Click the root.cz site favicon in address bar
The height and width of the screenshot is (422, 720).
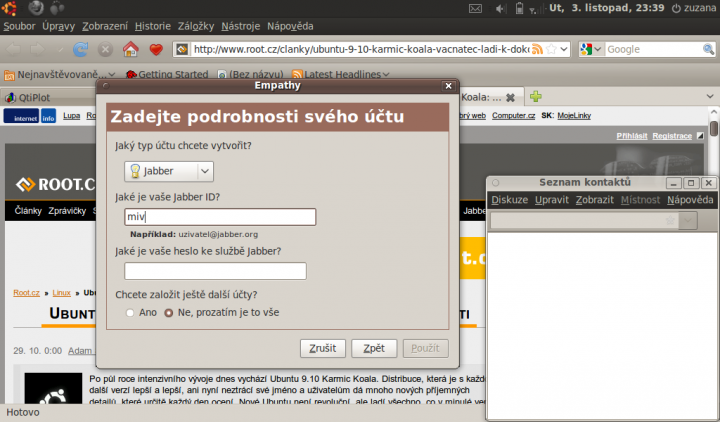(182, 49)
